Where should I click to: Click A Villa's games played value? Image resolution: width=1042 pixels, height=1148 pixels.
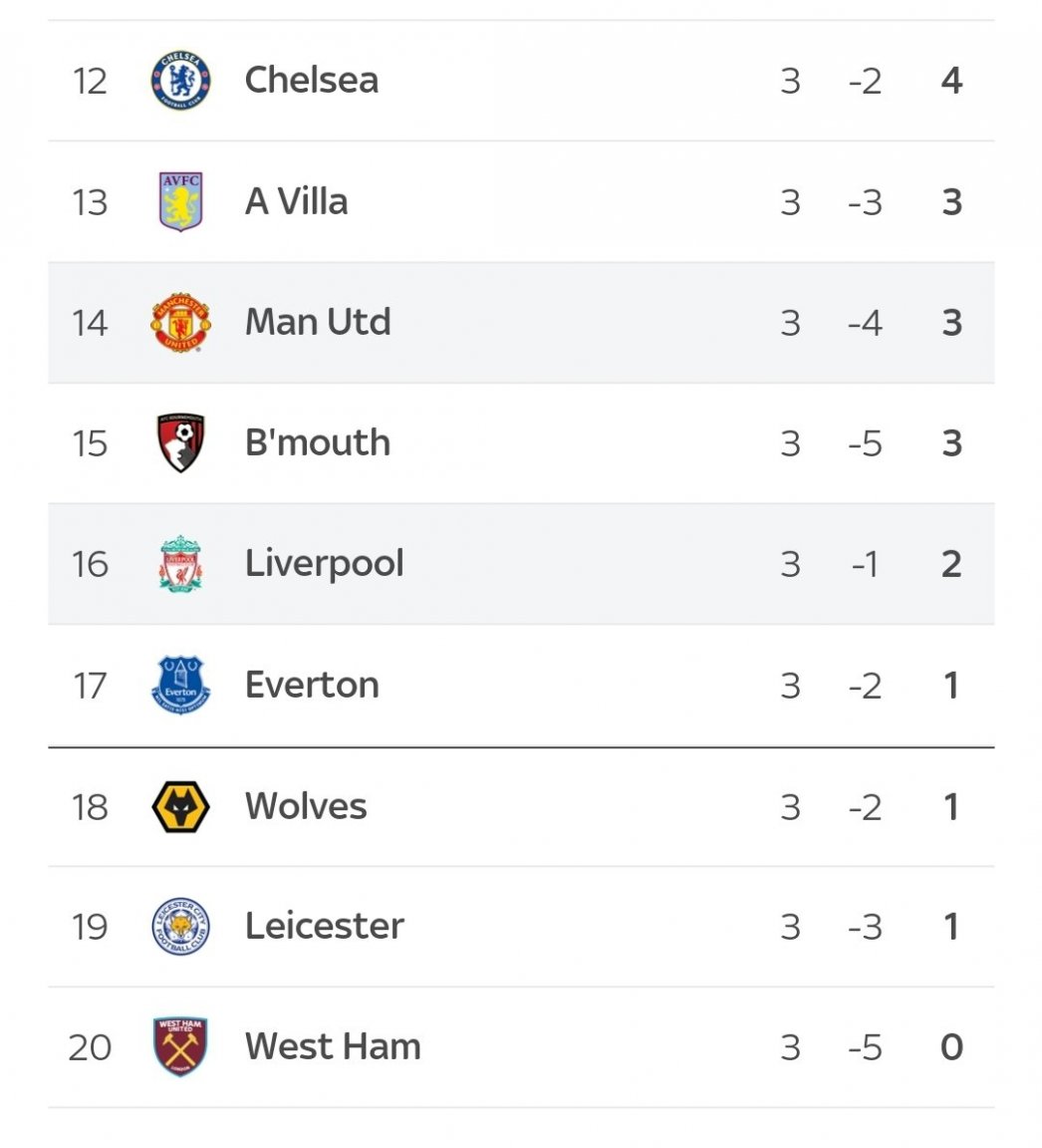tap(790, 202)
